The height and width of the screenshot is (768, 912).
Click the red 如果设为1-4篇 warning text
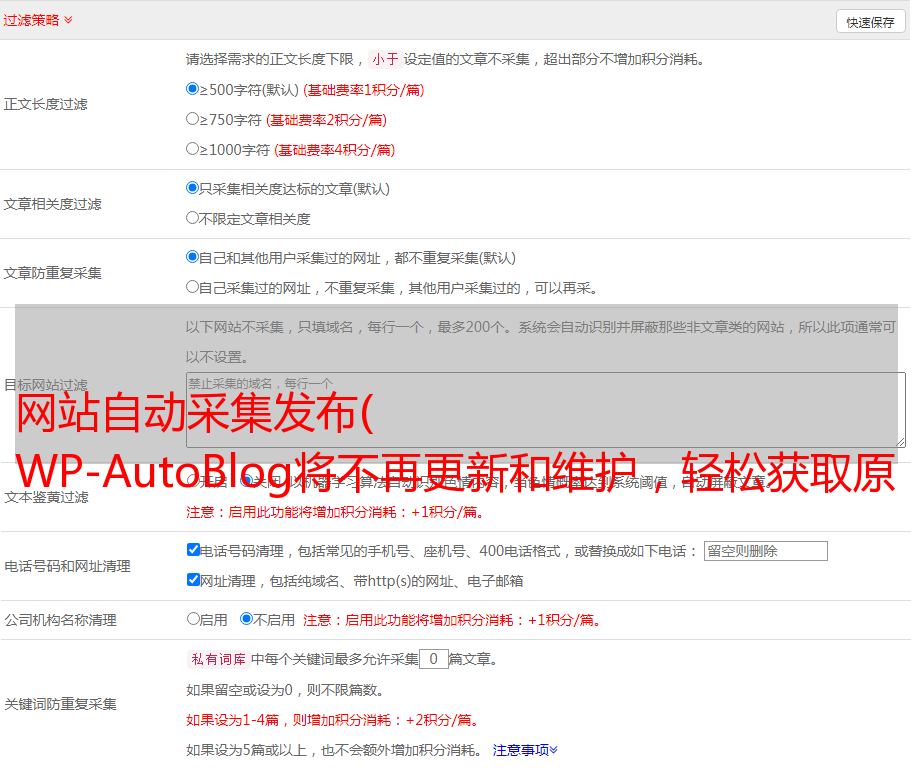pyautogui.click(x=333, y=720)
